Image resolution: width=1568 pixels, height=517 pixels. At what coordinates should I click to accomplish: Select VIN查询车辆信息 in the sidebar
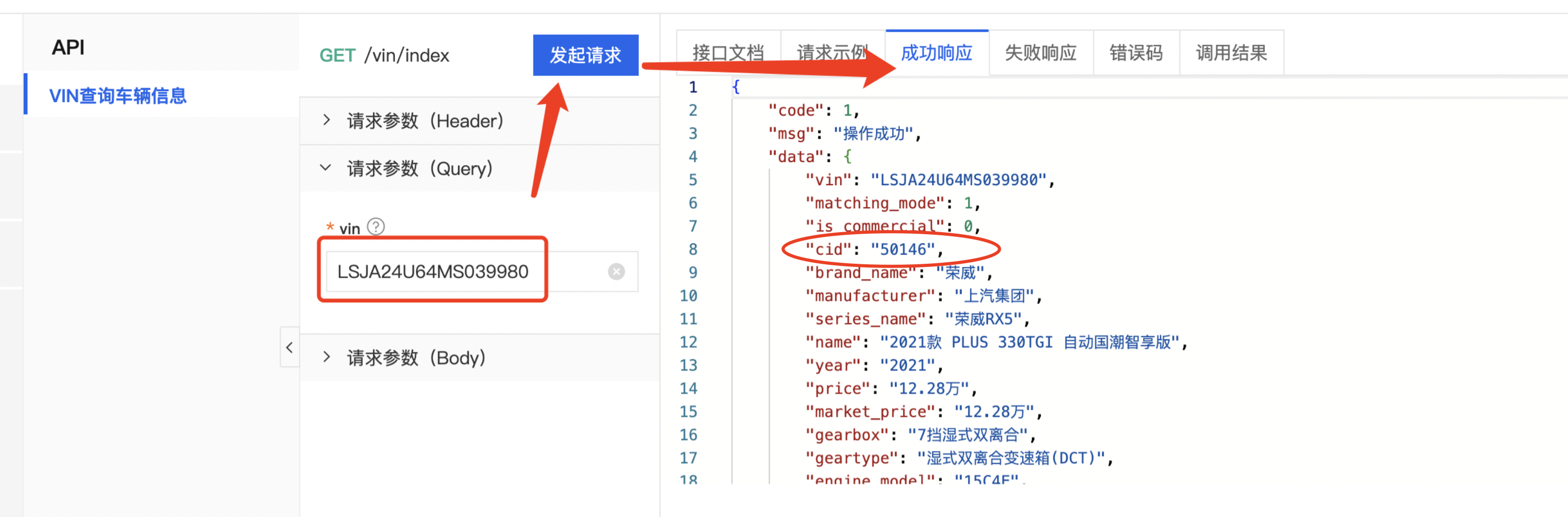coord(118,95)
